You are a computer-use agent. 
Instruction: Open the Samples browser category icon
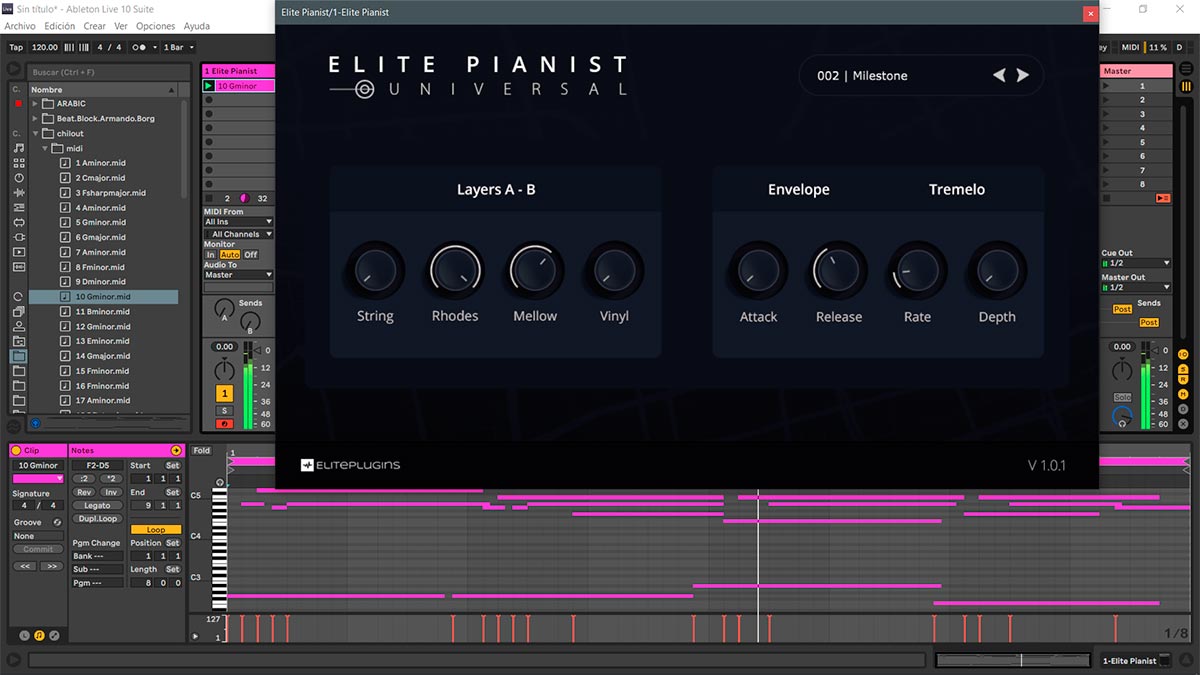(18, 267)
